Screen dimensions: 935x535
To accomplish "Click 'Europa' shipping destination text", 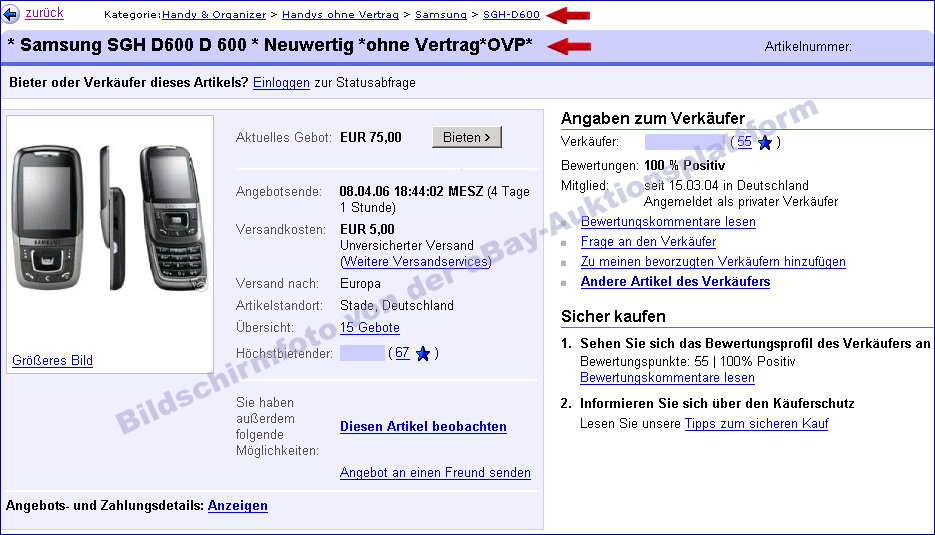I will click(x=360, y=284).
